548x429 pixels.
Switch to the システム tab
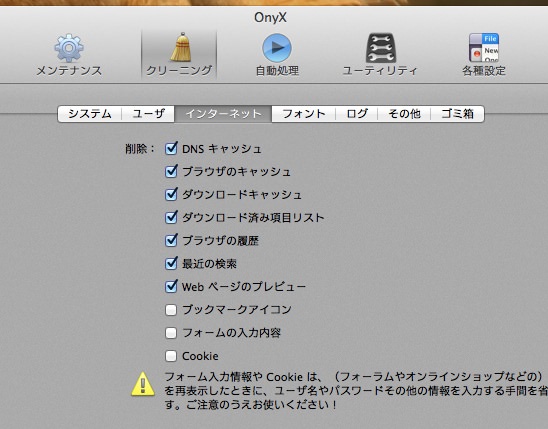89,114
